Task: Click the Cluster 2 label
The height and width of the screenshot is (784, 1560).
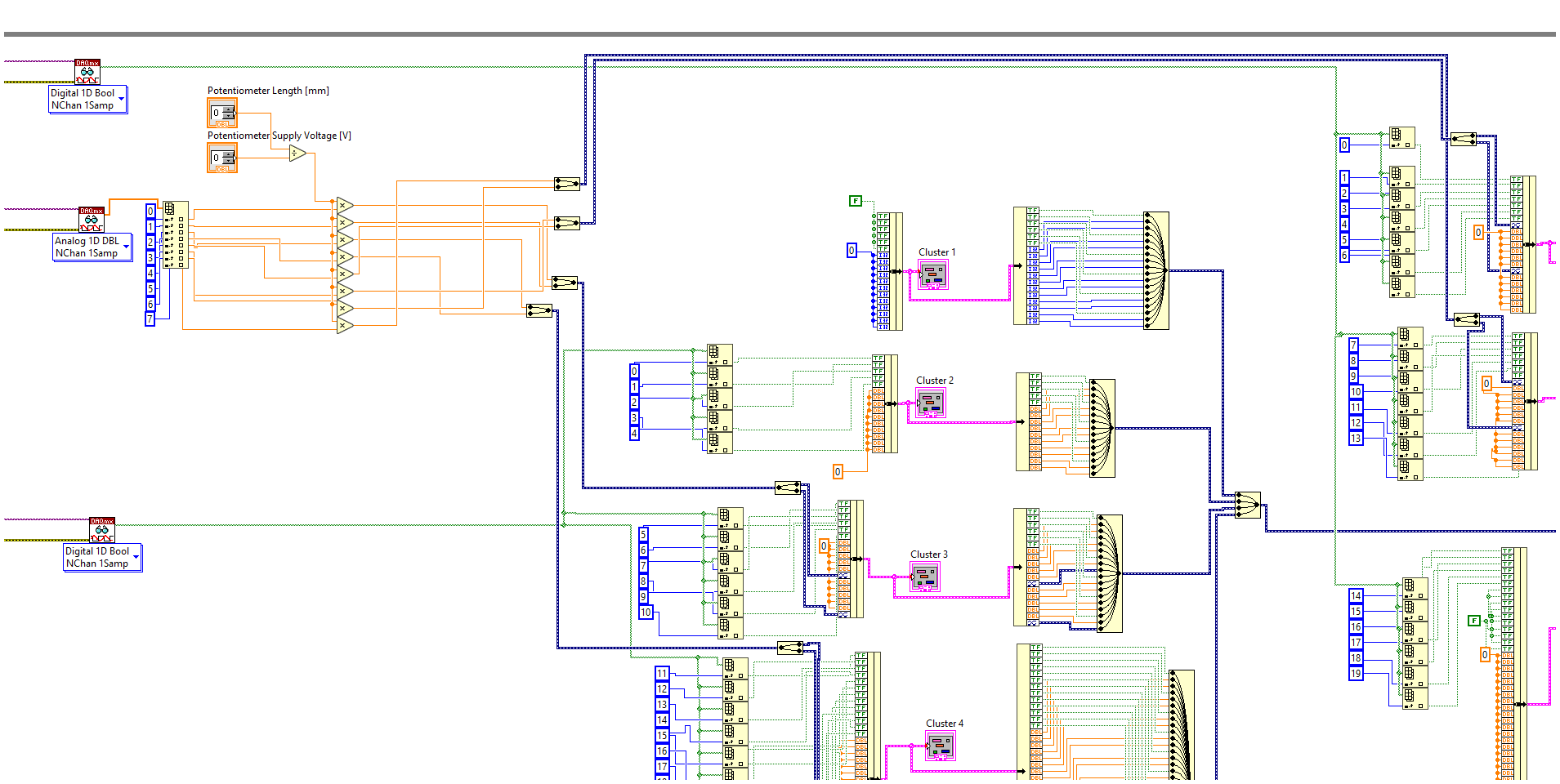Action: point(935,381)
